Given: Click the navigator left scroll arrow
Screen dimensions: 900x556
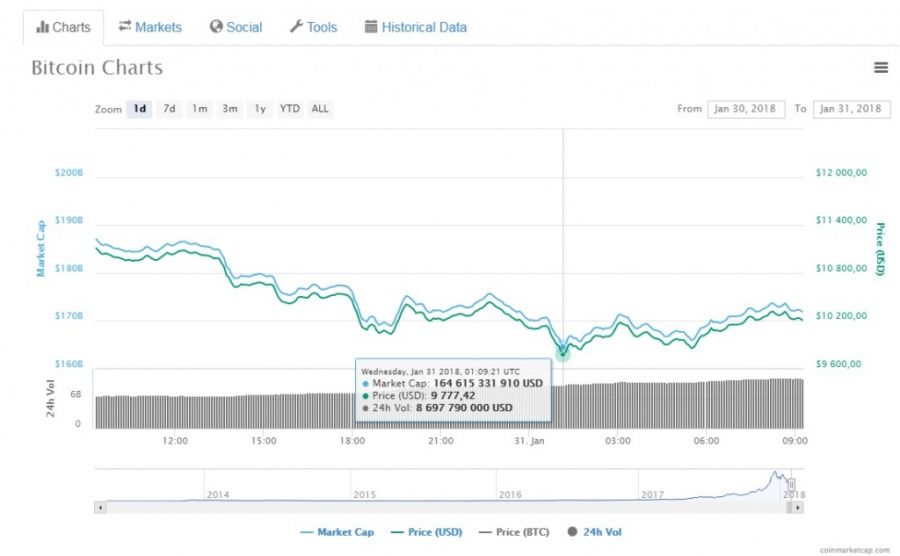Looking at the screenshot, I should [100, 507].
